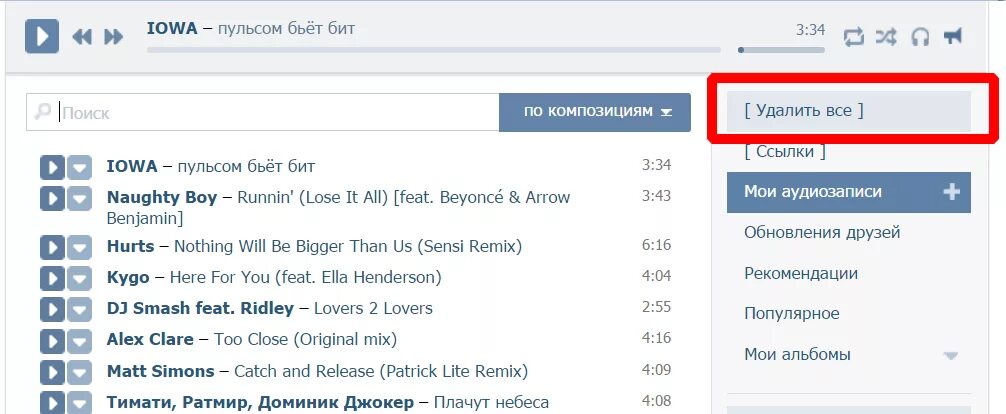Image resolution: width=1006 pixels, height=414 pixels.
Task: Click the plus icon on "Мои аудиозаписи"
Action: point(951,191)
